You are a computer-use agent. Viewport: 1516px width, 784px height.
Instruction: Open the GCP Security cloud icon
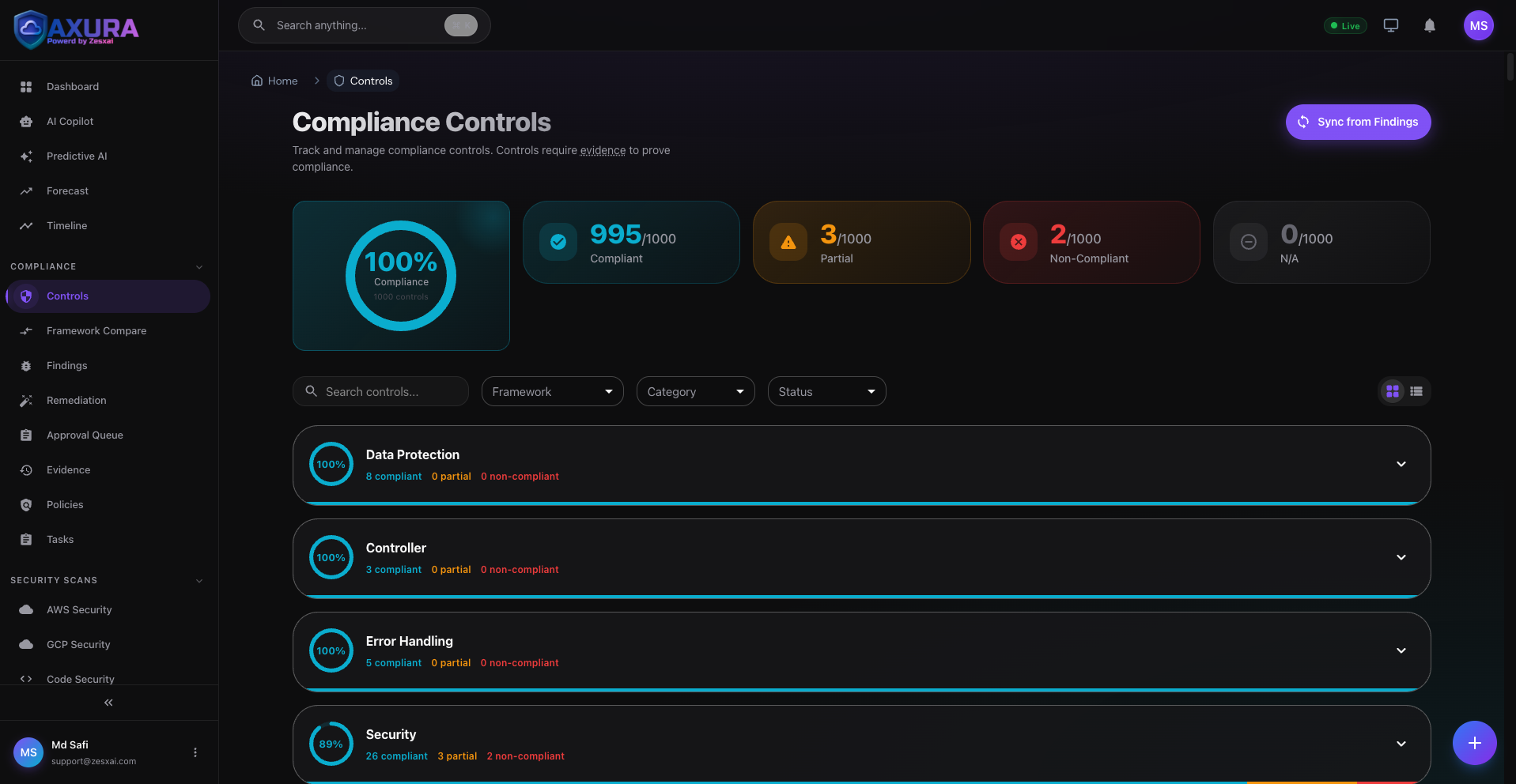(26, 645)
